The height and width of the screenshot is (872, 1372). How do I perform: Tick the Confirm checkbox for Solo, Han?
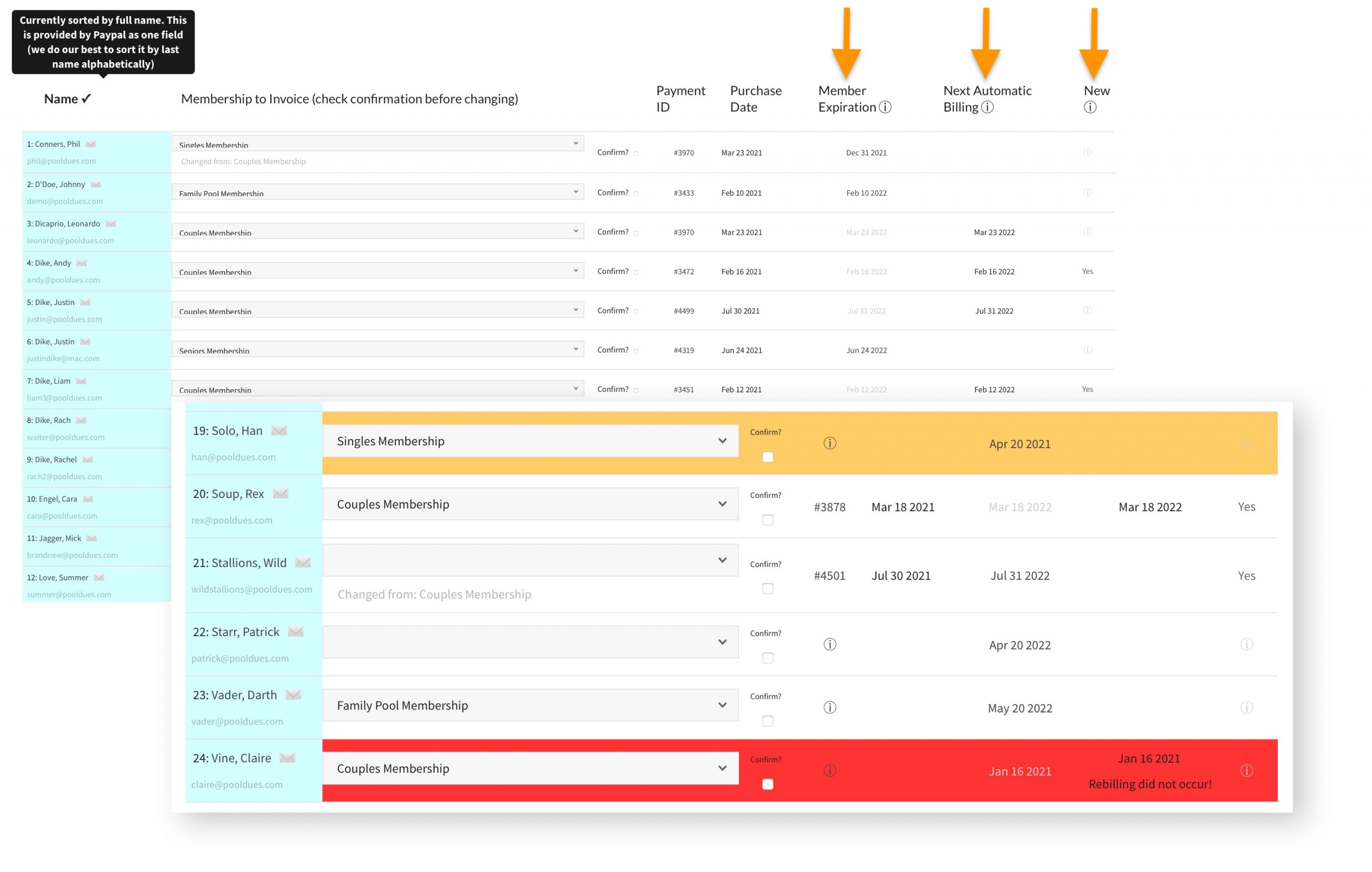pos(767,457)
